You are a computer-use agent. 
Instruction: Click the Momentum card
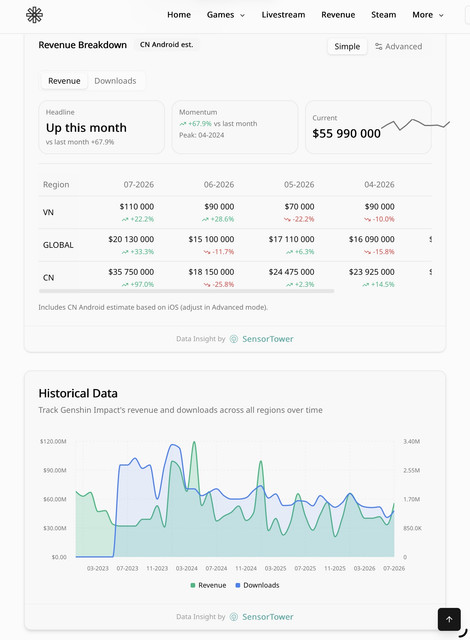(x=235, y=127)
